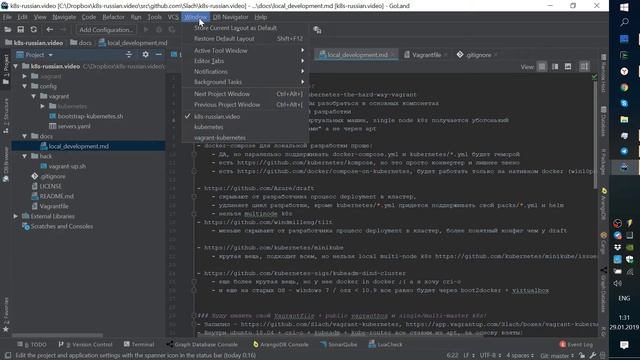The height and width of the screenshot is (360, 640).
Task: Open the Event Log
Action: click(576, 344)
